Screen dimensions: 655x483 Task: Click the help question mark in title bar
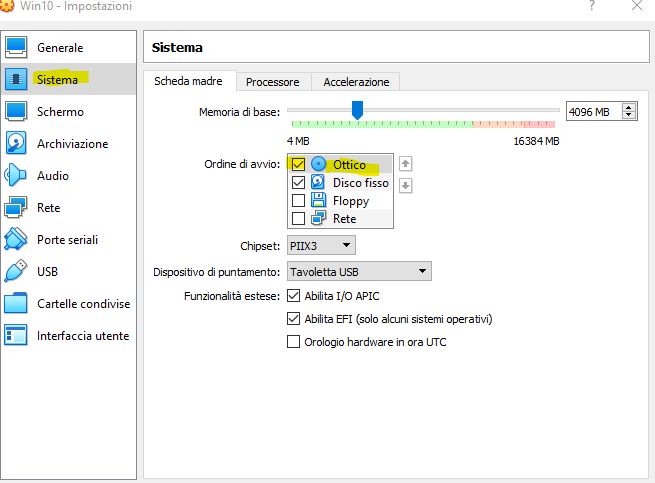coord(592,6)
